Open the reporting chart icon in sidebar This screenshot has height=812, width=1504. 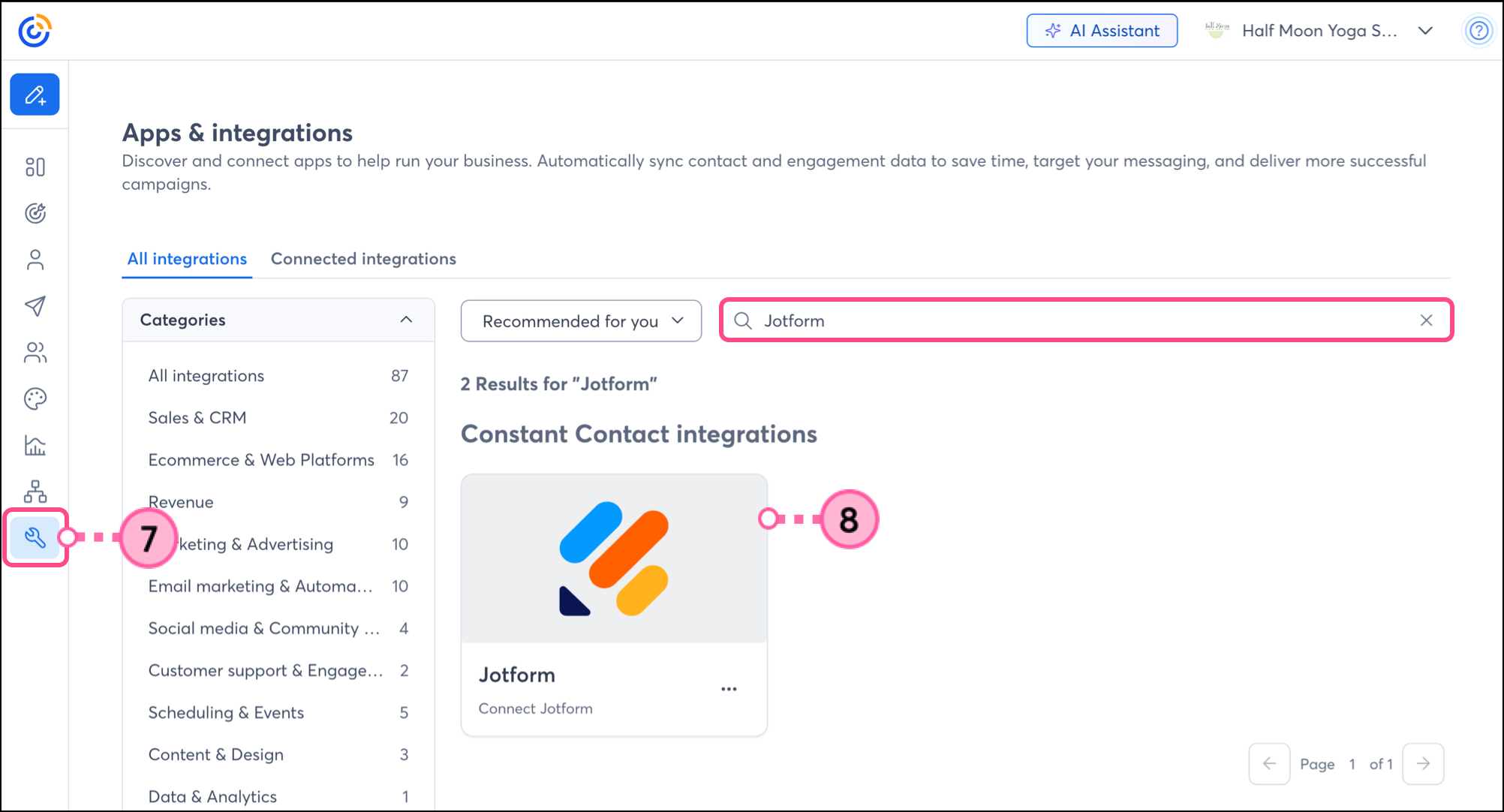click(35, 445)
